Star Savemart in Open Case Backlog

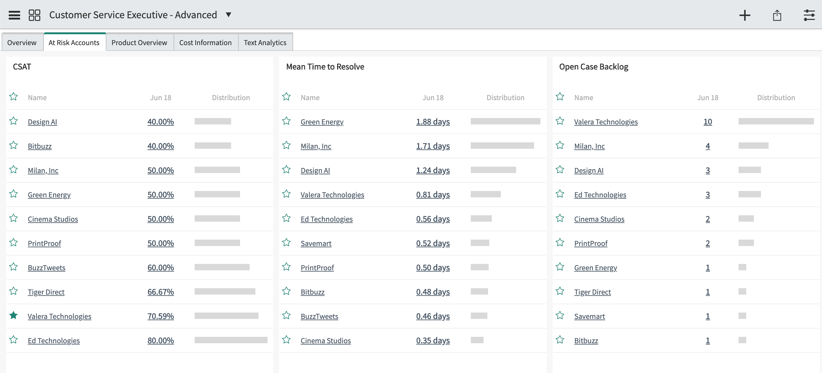pos(560,316)
